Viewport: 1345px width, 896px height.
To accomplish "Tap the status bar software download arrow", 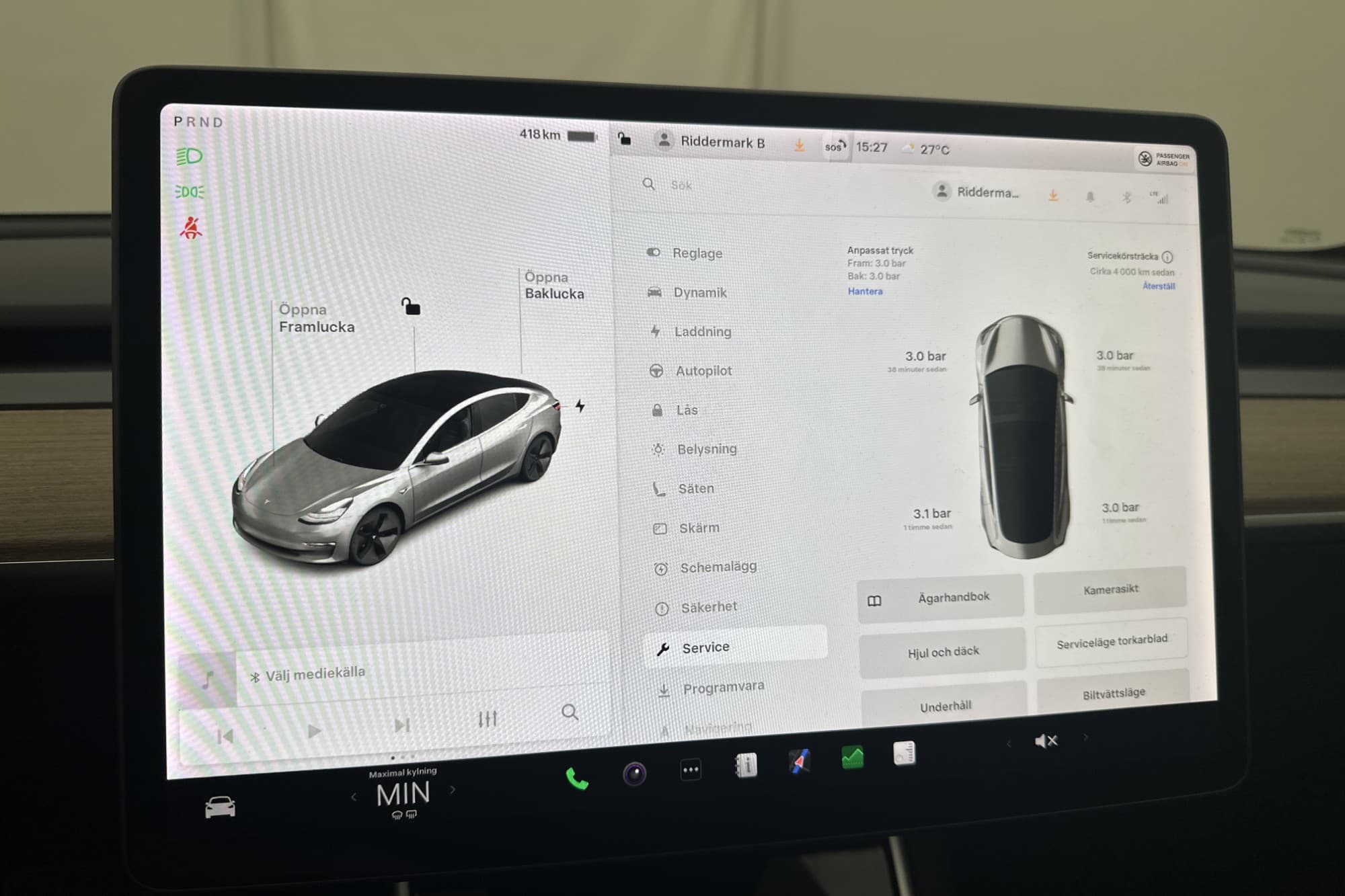I will click(x=799, y=145).
